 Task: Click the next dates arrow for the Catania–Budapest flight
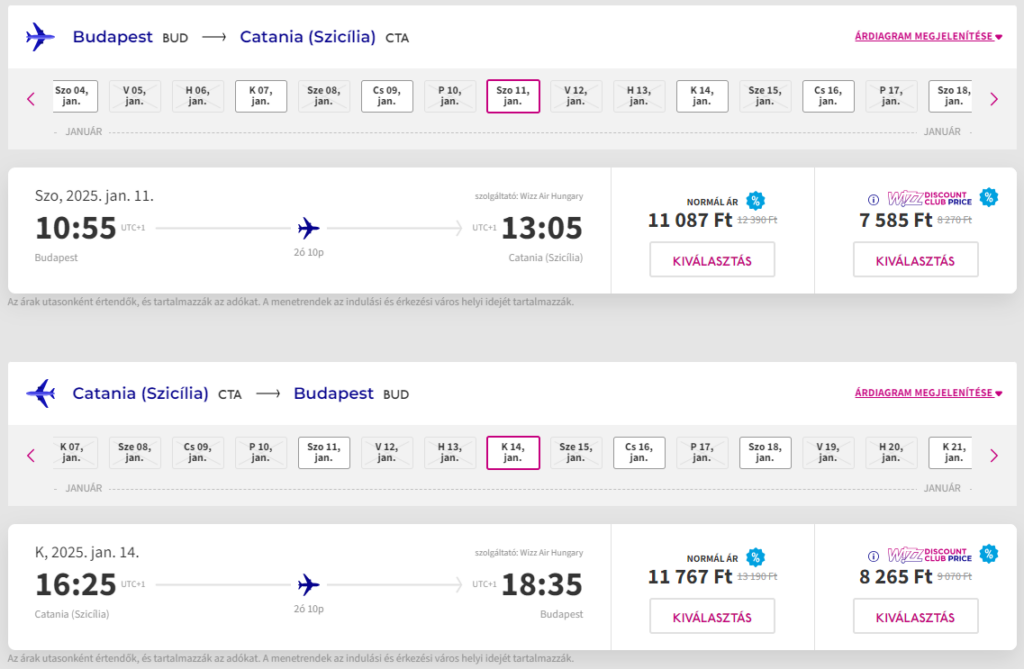click(994, 455)
